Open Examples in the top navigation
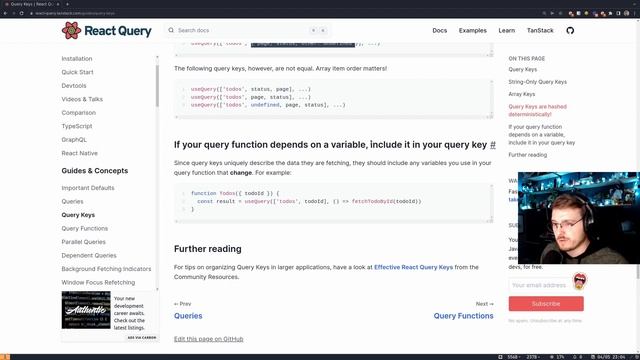The width and height of the screenshot is (640, 360). 473,31
